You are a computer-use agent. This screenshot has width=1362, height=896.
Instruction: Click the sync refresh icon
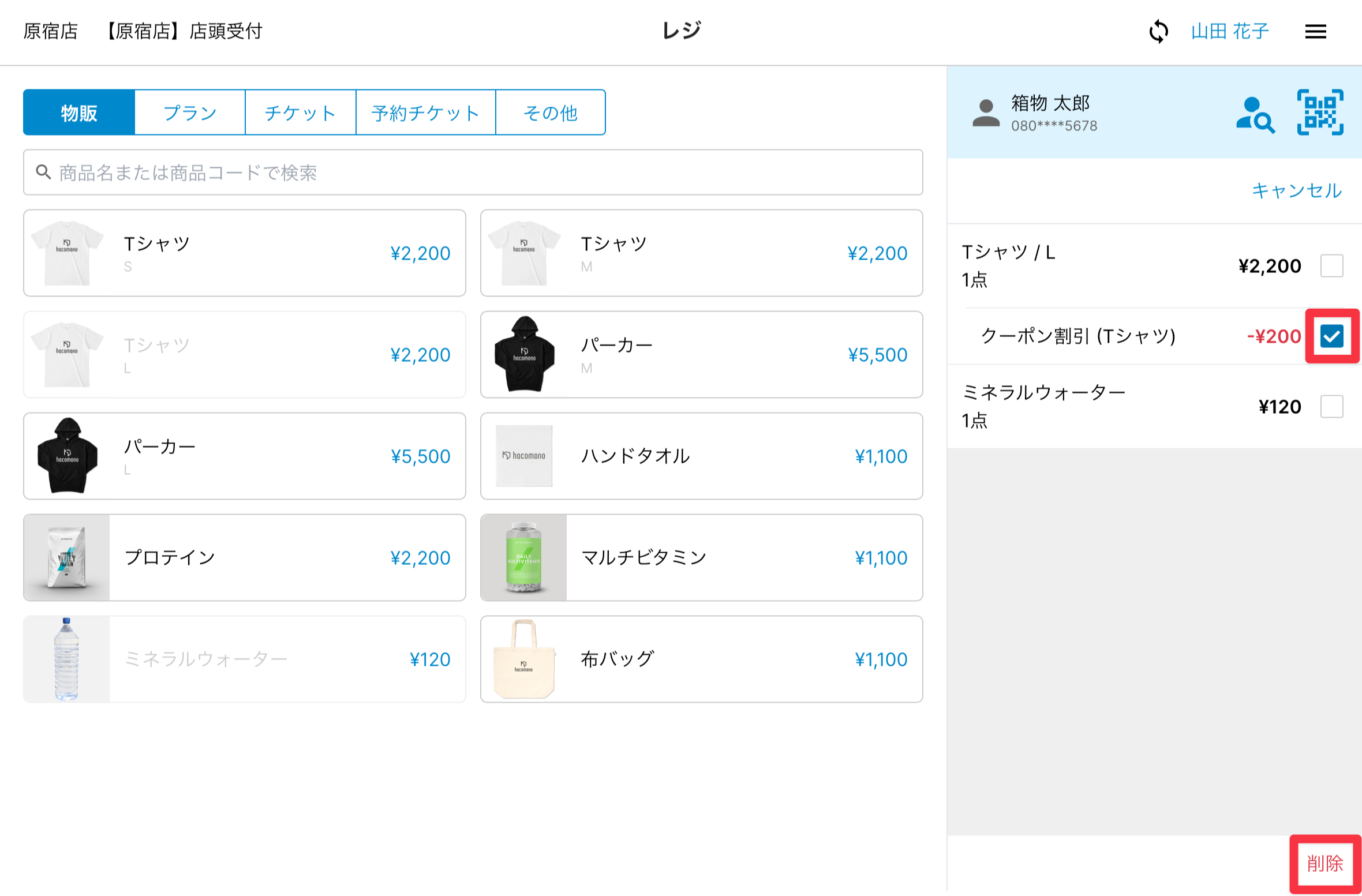pyautogui.click(x=1158, y=31)
